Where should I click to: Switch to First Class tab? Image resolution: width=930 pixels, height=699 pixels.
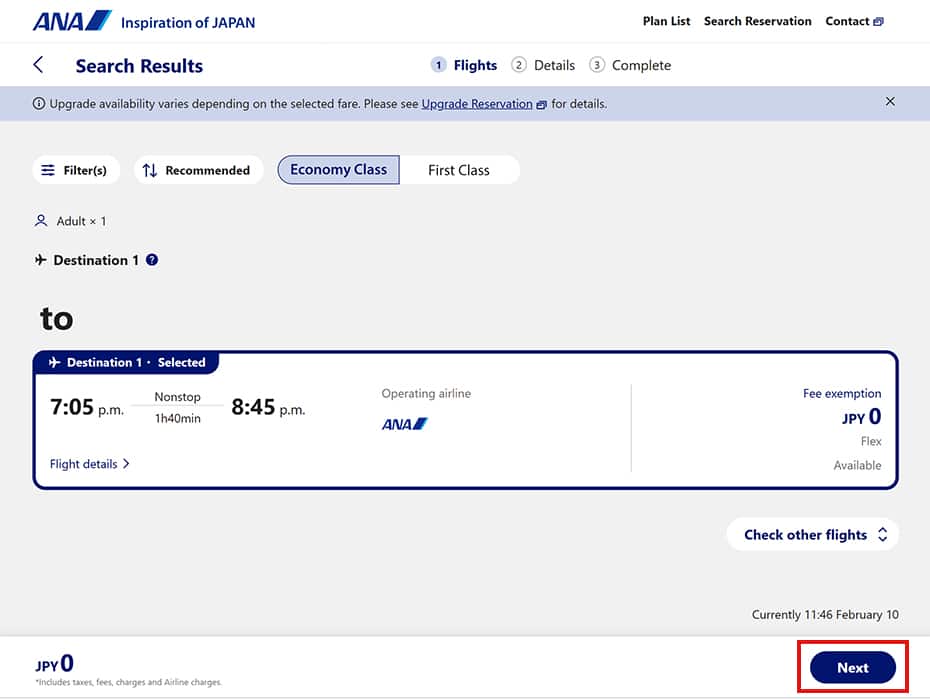point(459,170)
